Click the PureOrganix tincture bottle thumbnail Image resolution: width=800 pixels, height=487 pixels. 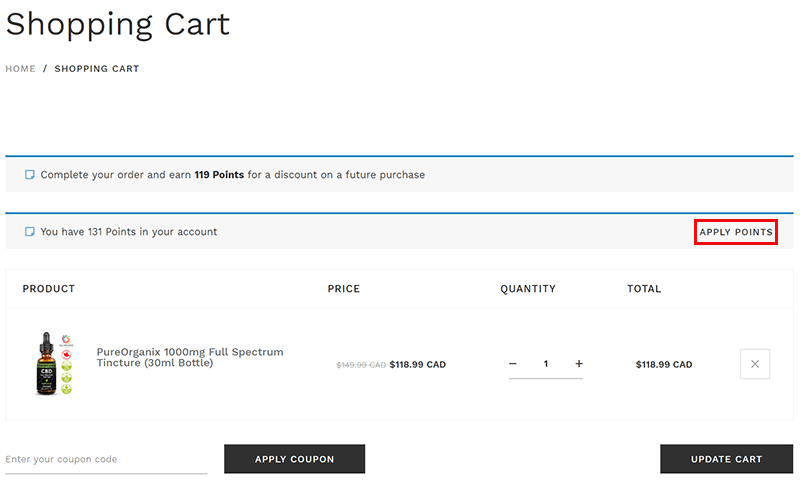[x=51, y=364]
